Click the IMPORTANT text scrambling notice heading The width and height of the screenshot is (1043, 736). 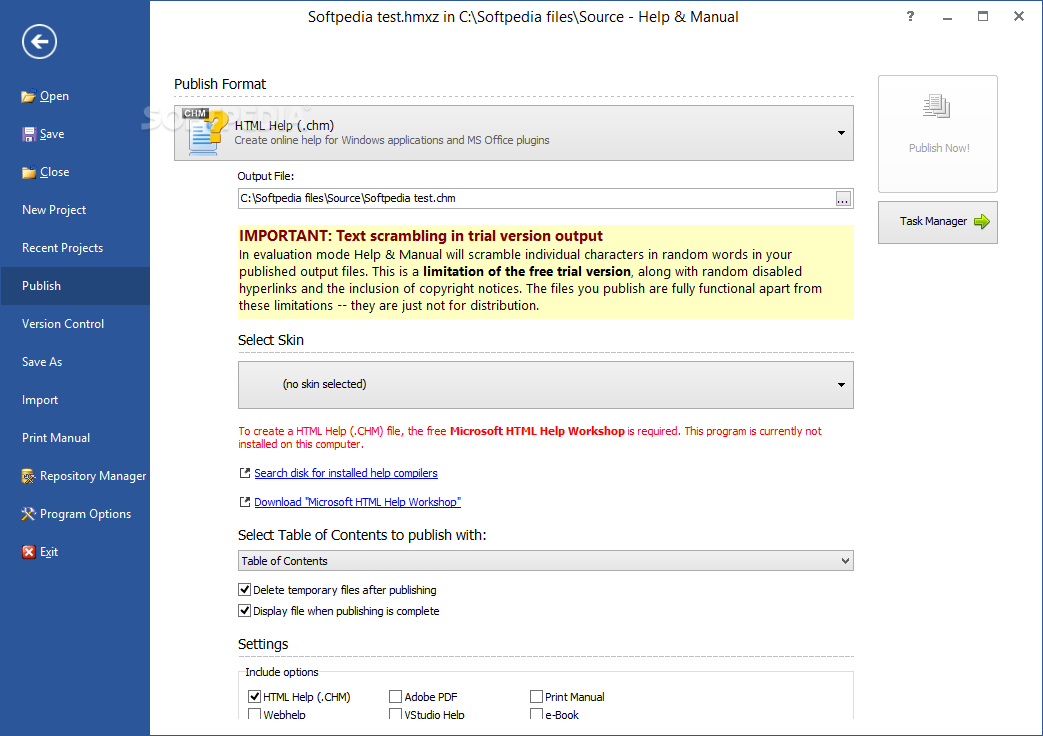[420, 236]
